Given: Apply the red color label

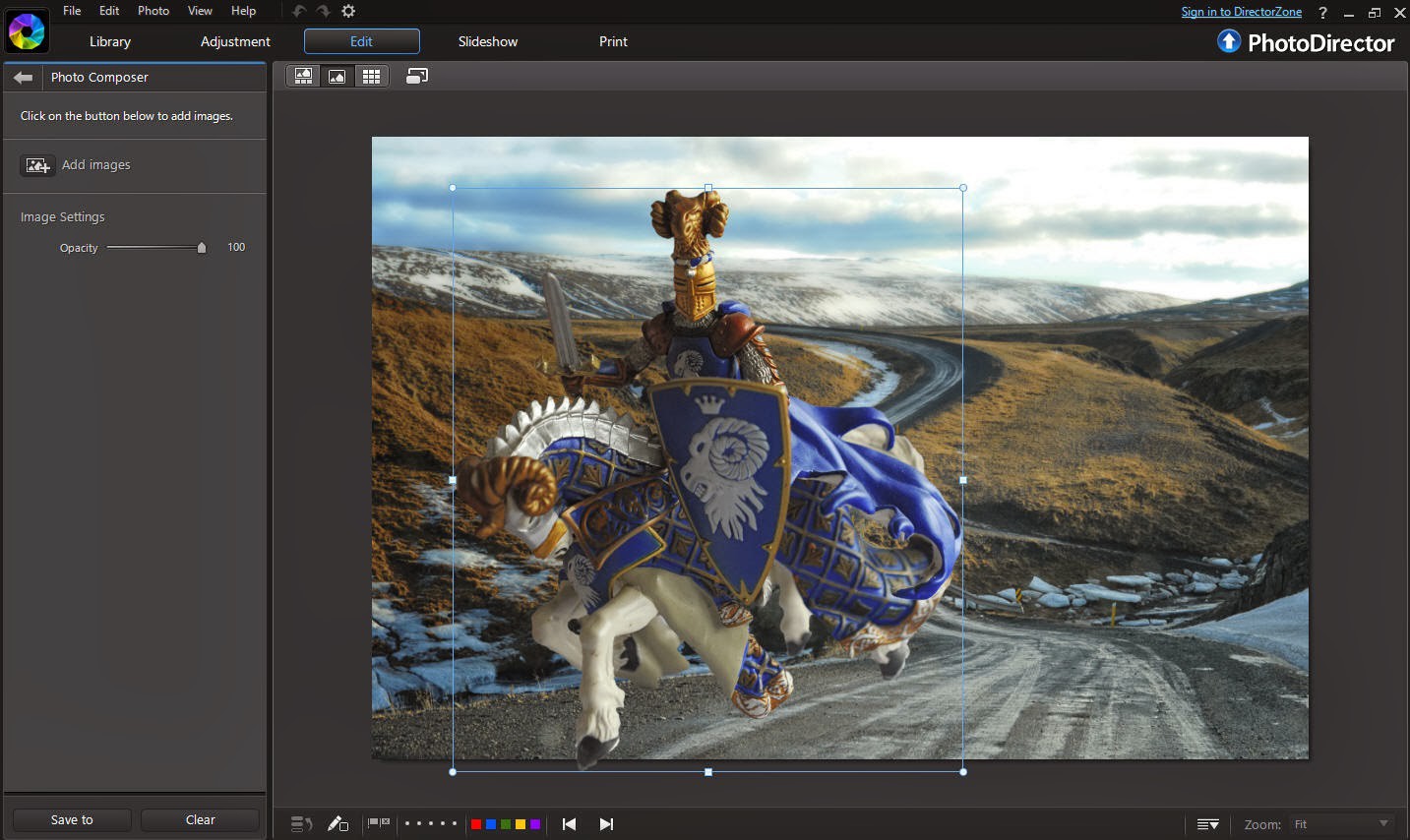Looking at the screenshot, I should point(476,824).
